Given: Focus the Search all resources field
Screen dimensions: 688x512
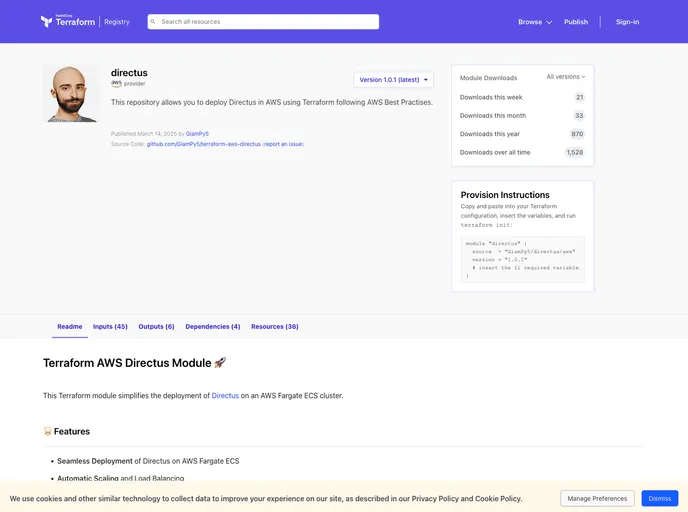Looking at the screenshot, I should 263,21.
